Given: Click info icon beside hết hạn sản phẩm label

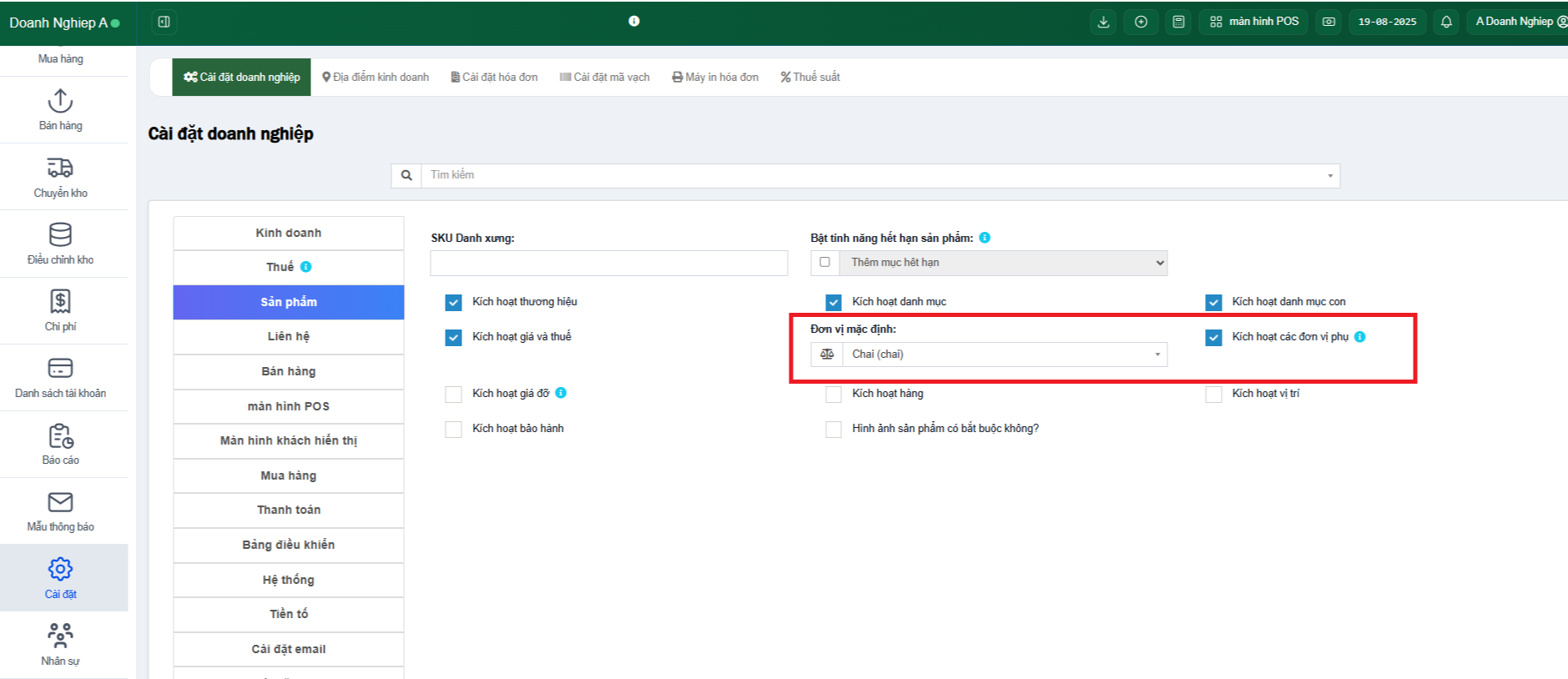Looking at the screenshot, I should [985, 238].
